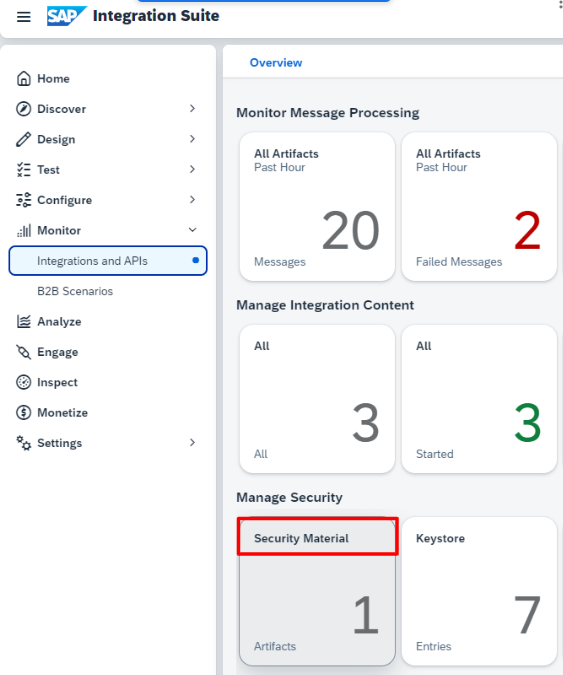Open B2B Scenarios menu item
563x675 pixels.
point(75,291)
